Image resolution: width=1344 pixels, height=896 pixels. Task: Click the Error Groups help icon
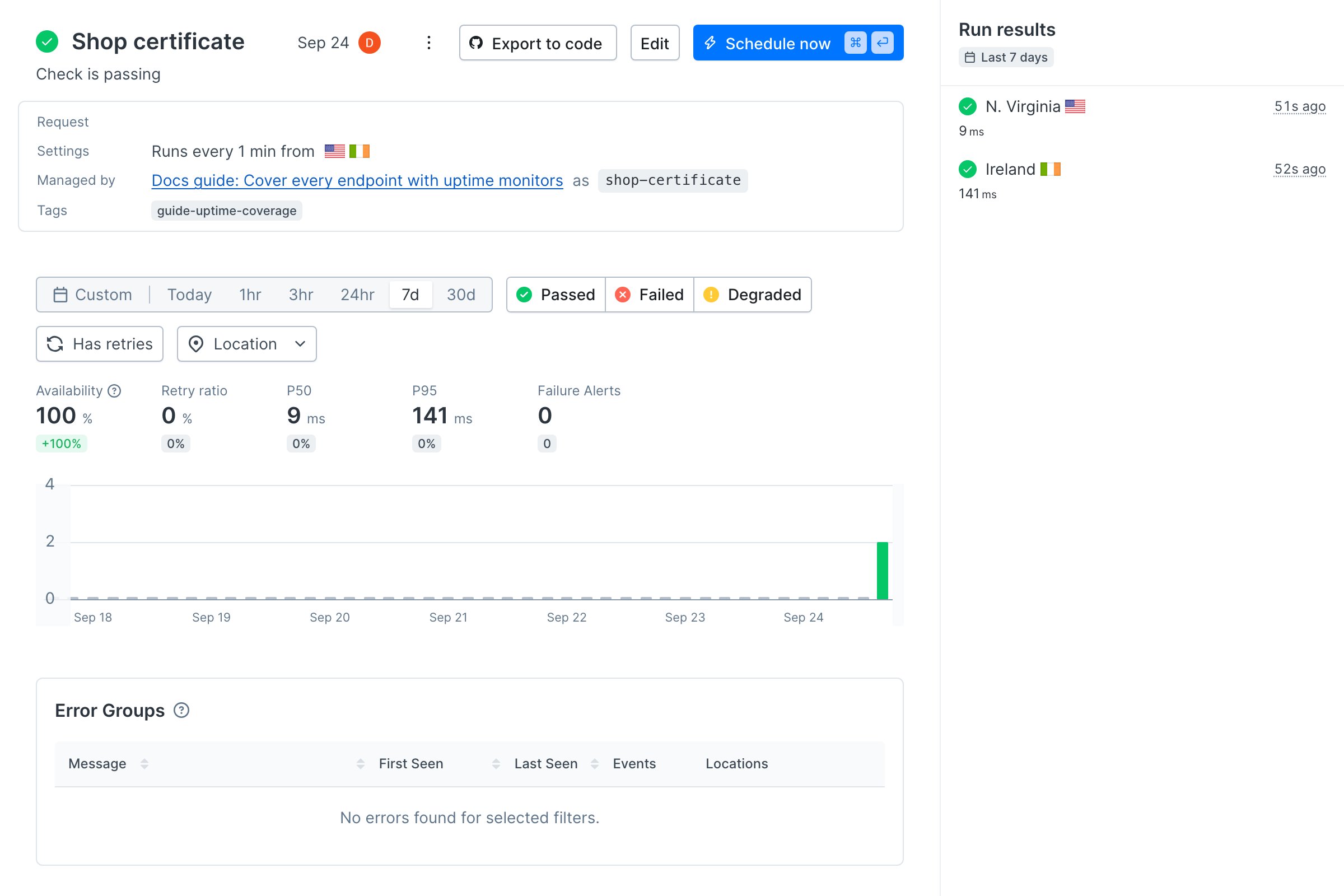pos(181,710)
